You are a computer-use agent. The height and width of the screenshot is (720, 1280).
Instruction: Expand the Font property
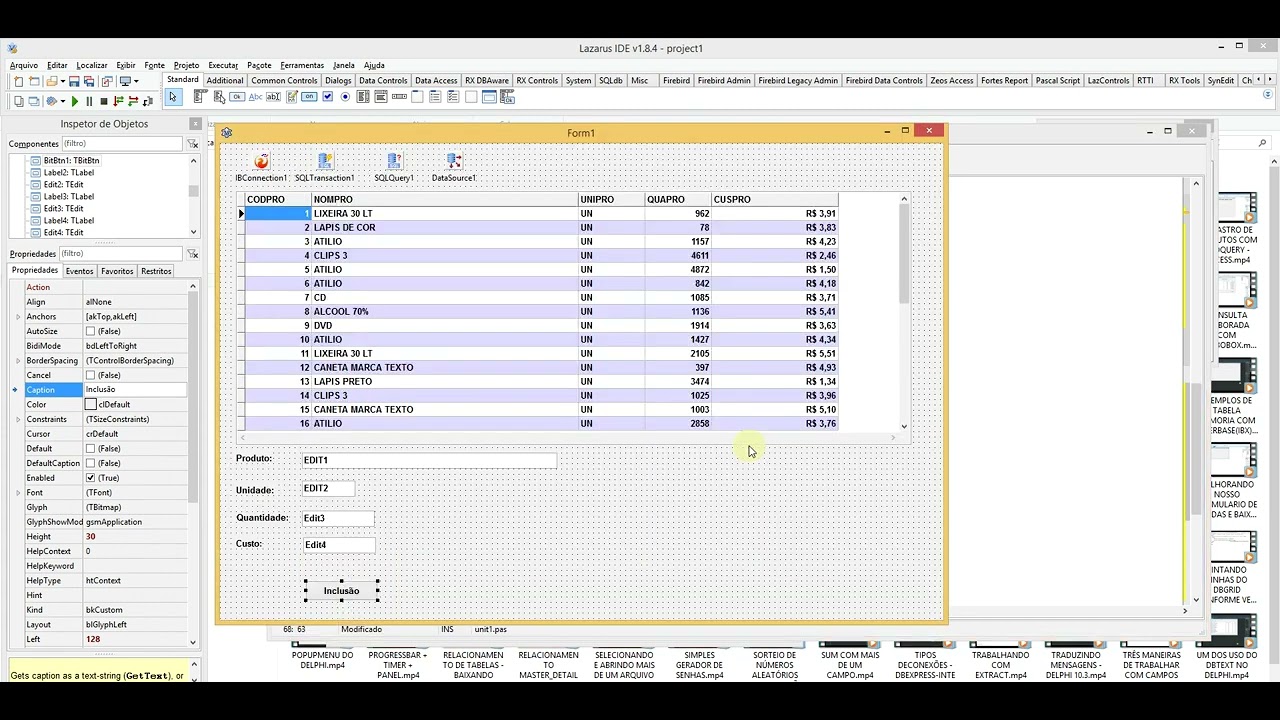click(x=17, y=493)
